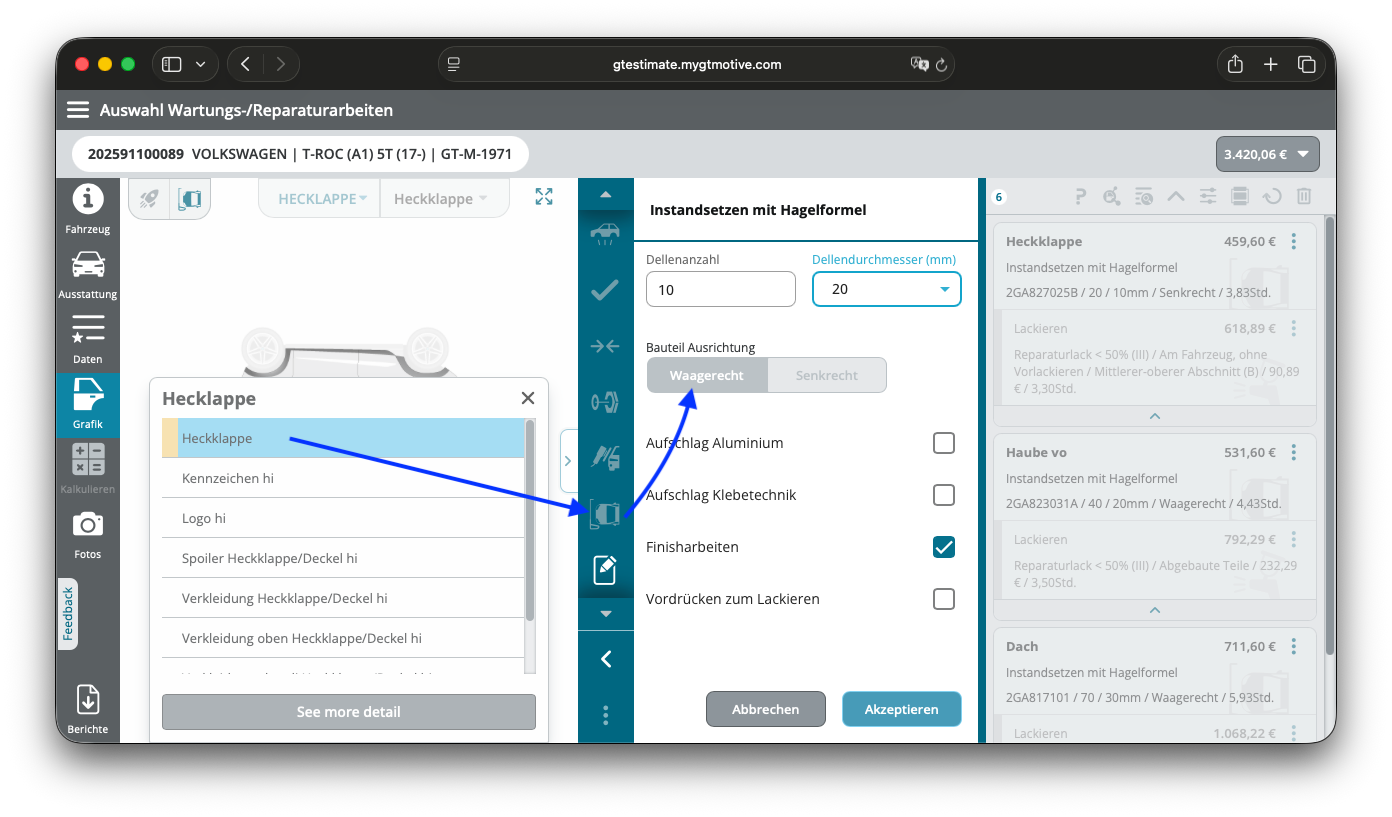Open the Berichte download section
Image resolution: width=1392 pixels, height=817 pixels.
click(88, 708)
